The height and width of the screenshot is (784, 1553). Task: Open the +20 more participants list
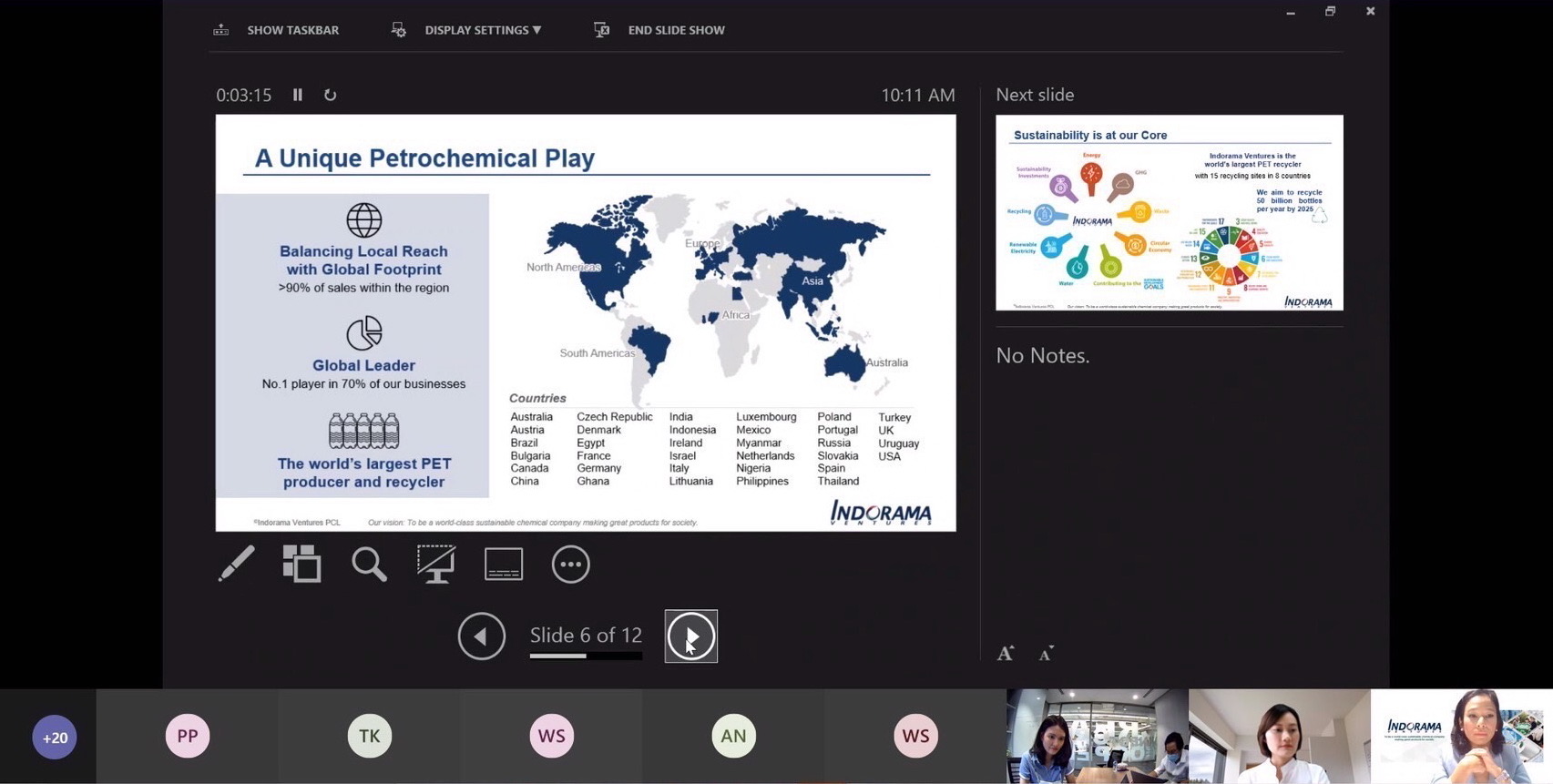coord(55,738)
